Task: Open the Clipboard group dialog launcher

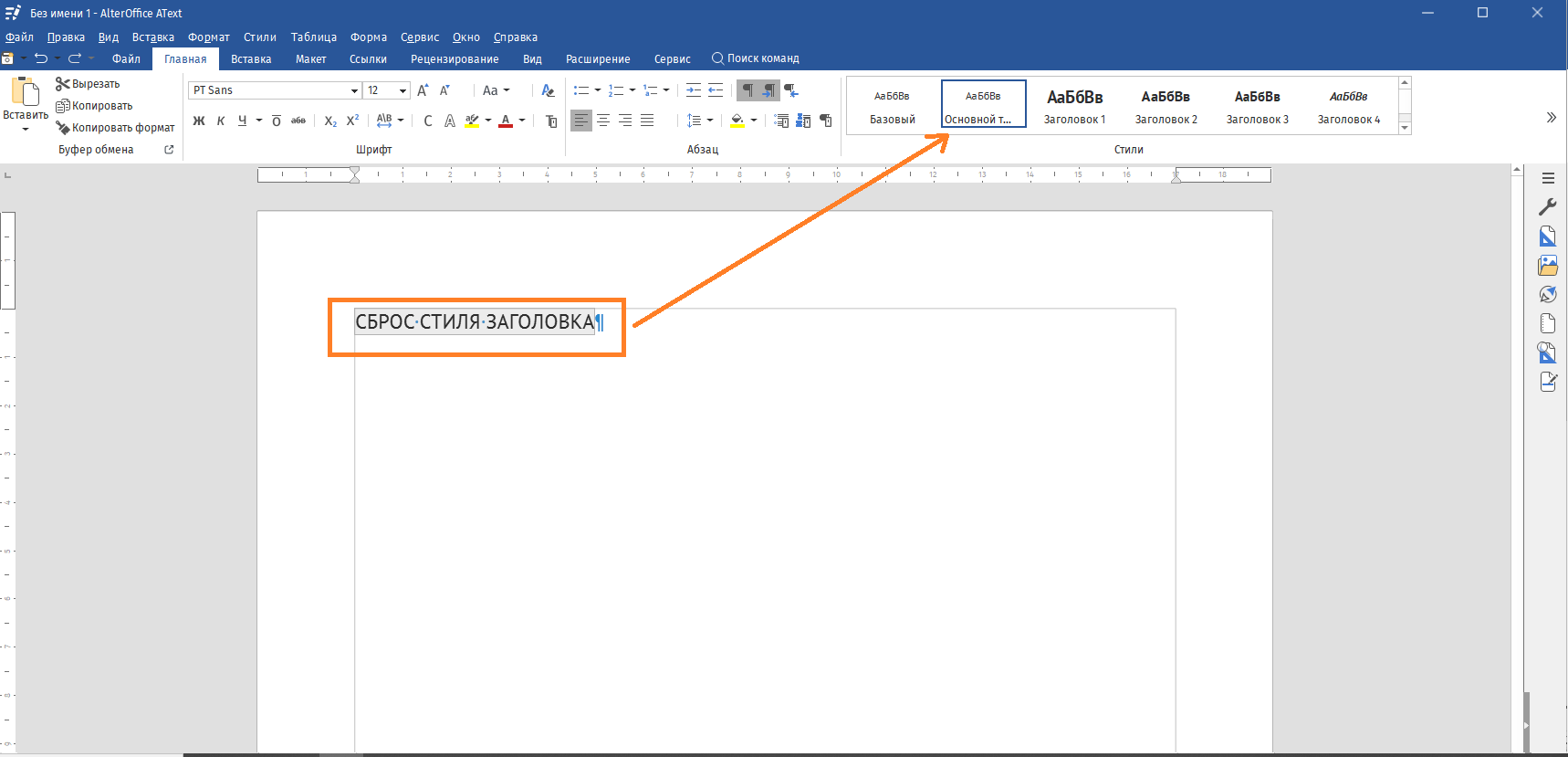Action: coord(169,150)
